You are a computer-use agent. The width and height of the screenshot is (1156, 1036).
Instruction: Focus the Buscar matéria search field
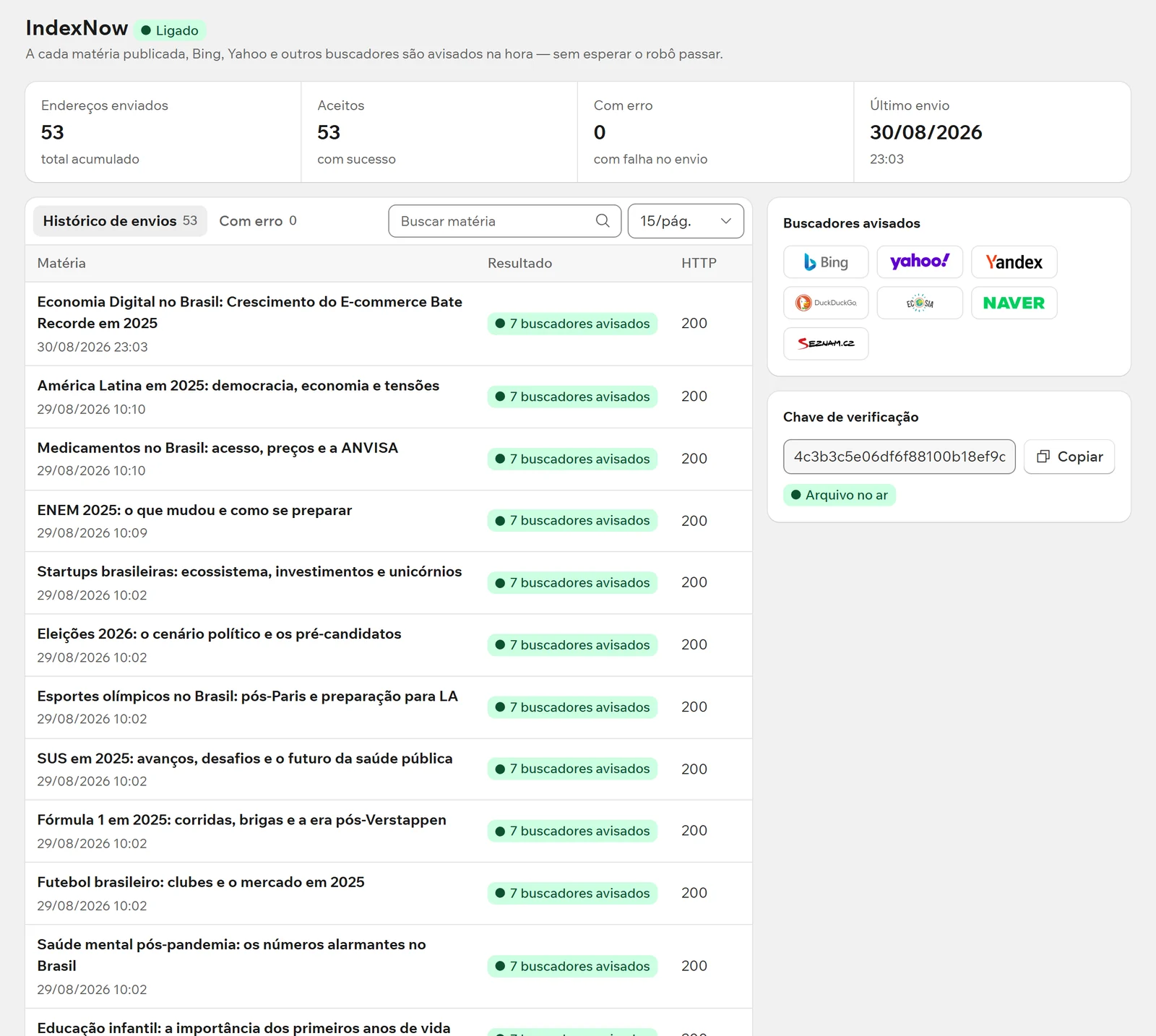tap(504, 221)
